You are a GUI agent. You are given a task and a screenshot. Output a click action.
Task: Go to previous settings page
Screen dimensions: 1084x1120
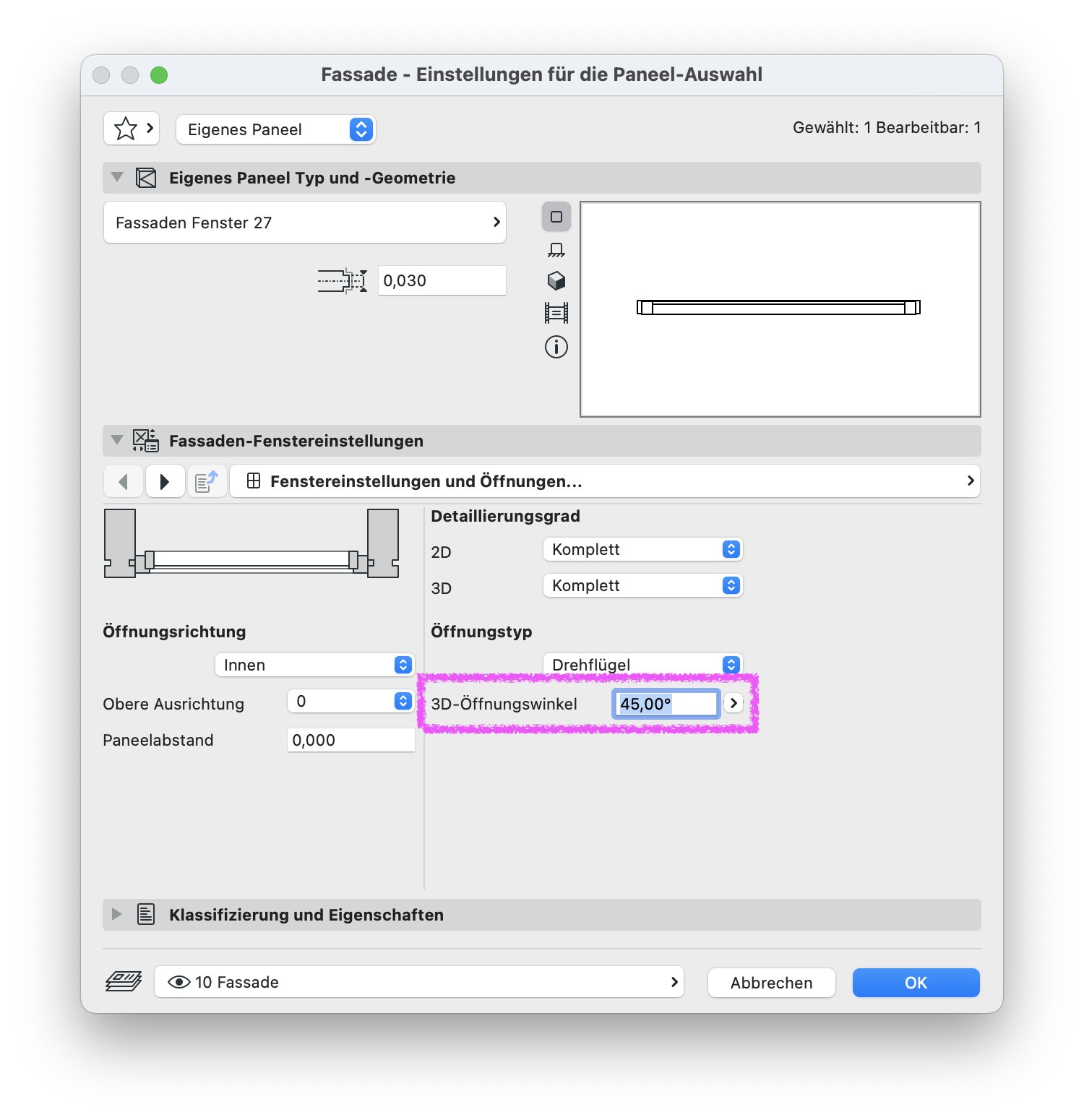pos(123,481)
